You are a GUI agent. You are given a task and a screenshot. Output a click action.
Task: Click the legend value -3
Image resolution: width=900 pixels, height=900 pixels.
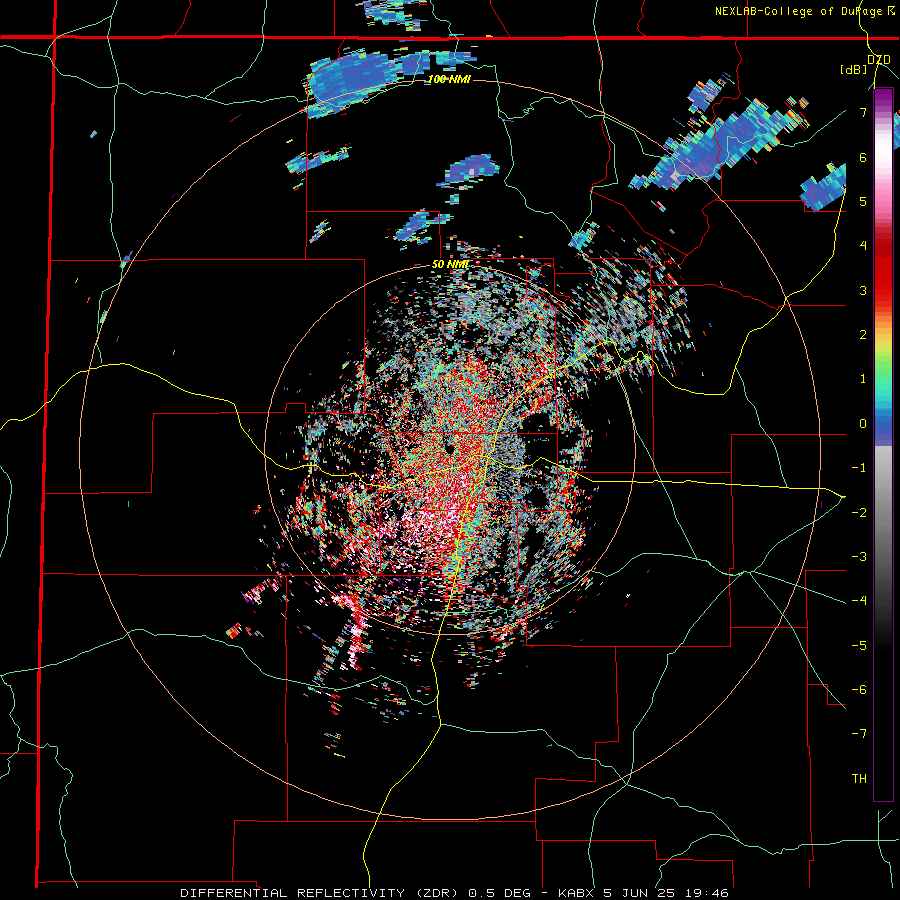coord(859,557)
